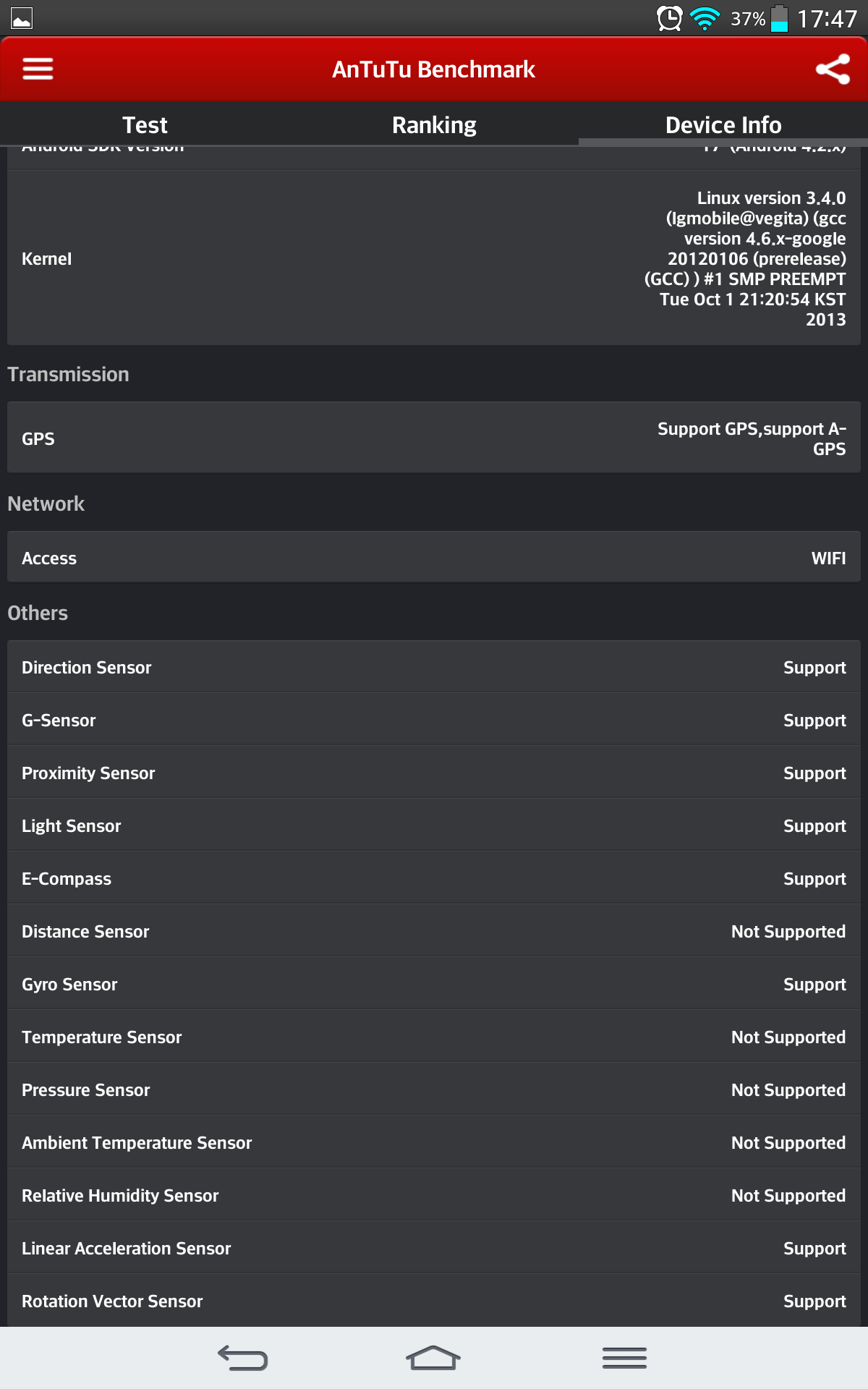Tap the share icon
The width and height of the screenshot is (868, 1389).
point(833,69)
